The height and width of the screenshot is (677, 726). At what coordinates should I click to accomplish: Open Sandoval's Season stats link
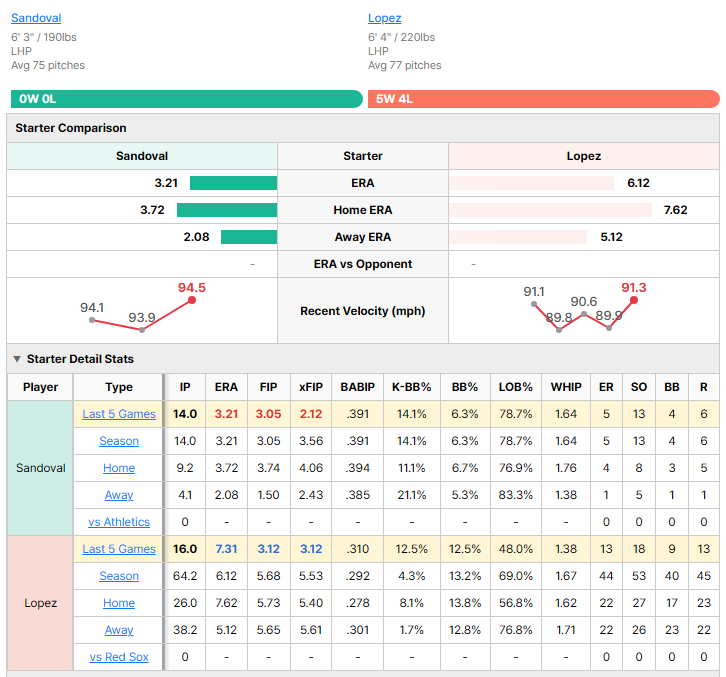tap(119, 441)
